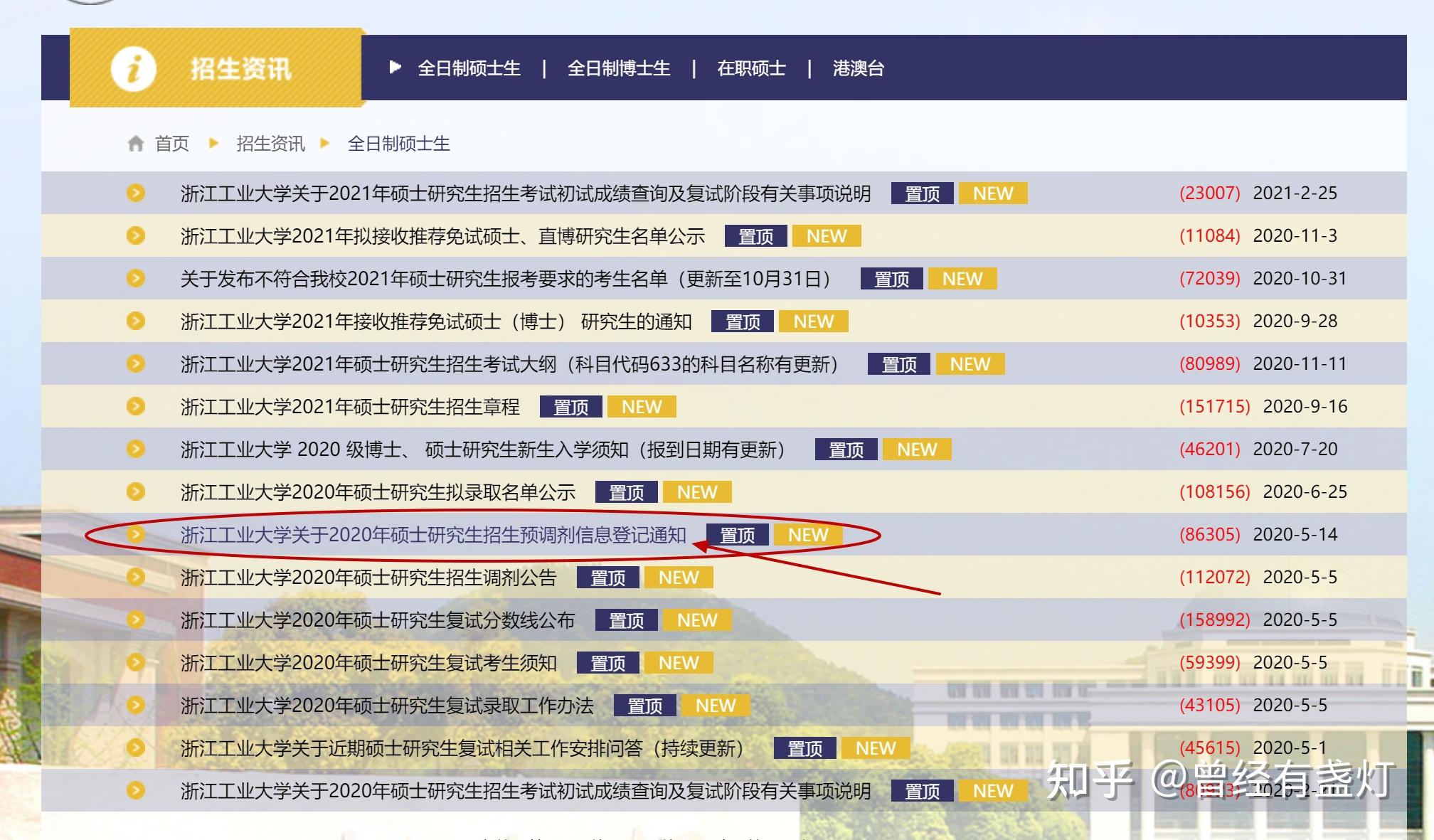Screen dimensions: 1434x840
Task: Open 2020年硕士研究生复试录取工作办法
Action: tap(387, 706)
